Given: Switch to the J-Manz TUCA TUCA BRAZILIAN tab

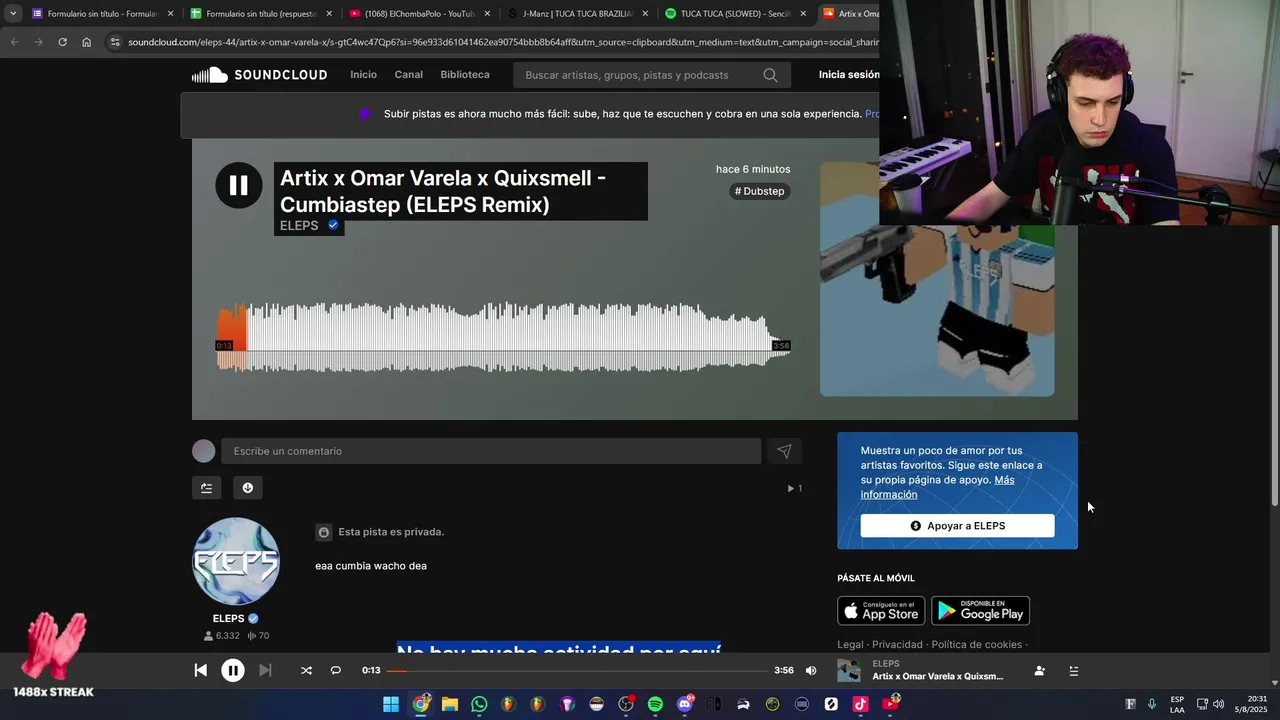Looking at the screenshot, I should click(x=577, y=14).
